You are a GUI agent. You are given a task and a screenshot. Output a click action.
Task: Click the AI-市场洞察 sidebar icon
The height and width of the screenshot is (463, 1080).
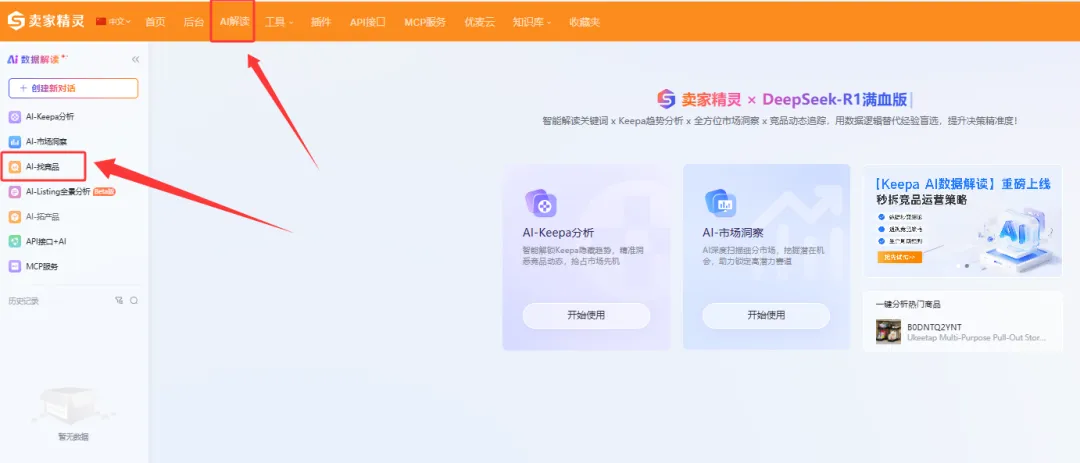pyautogui.click(x=14, y=142)
